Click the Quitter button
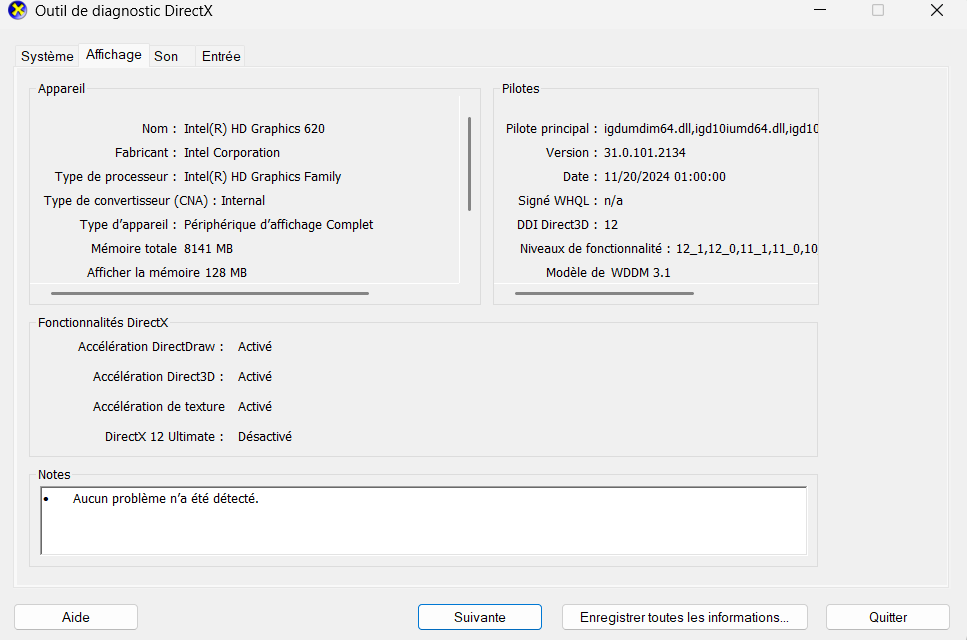The height and width of the screenshot is (640, 967). pyautogui.click(x=887, y=617)
